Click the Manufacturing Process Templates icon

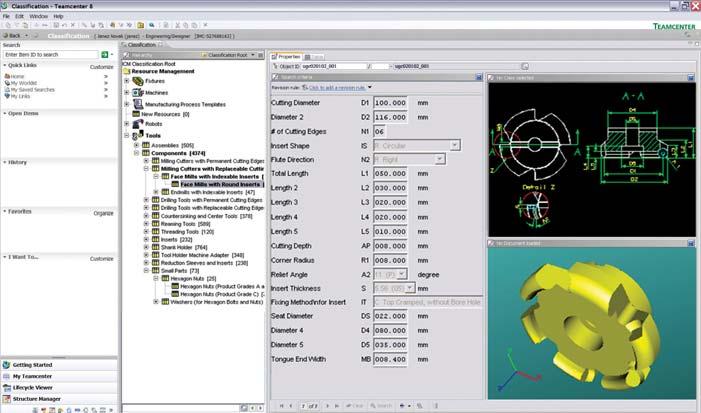pos(137,103)
